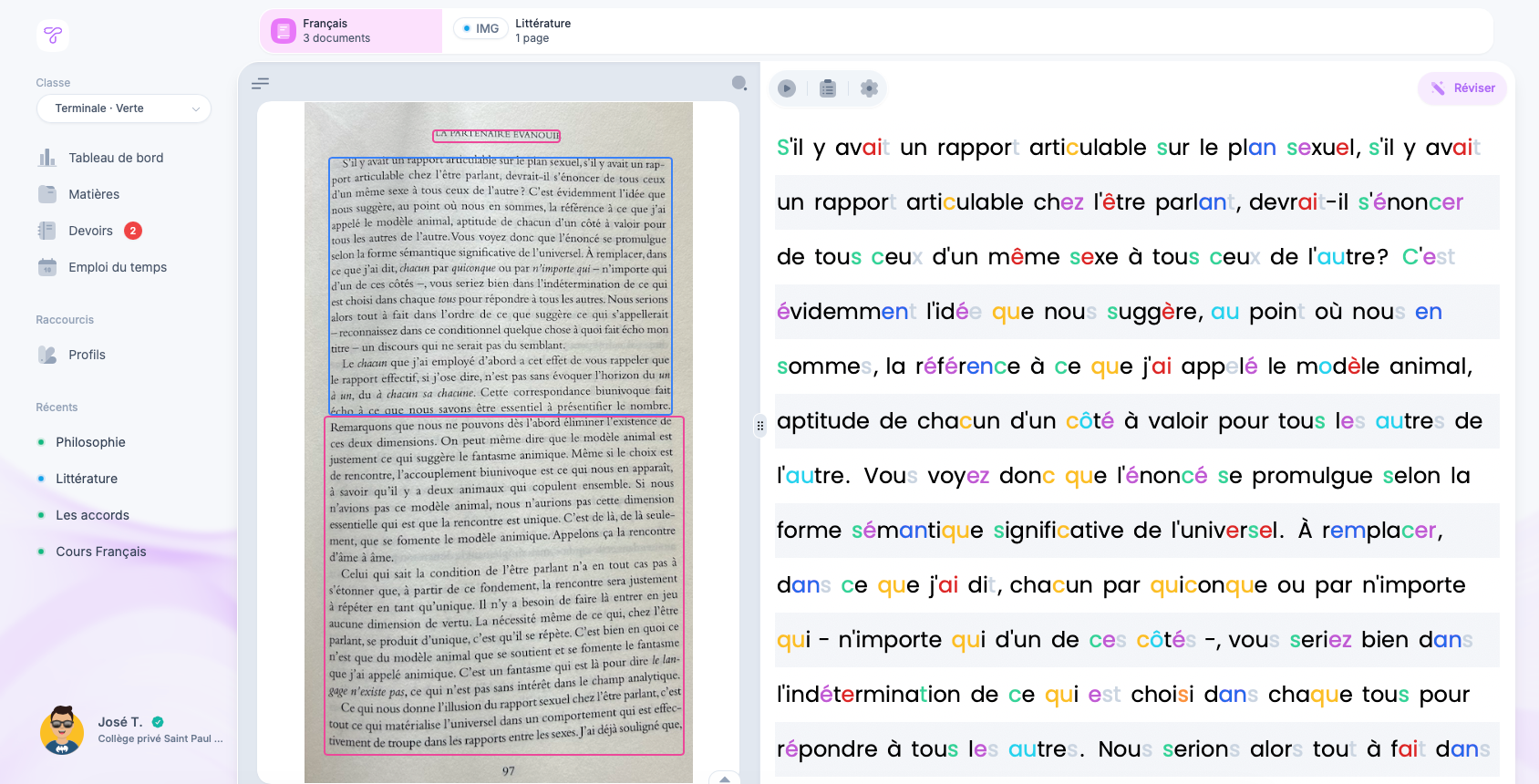Click the Classe label
The height and width of the screenshot is (784, 1539).
coord(53,83)
